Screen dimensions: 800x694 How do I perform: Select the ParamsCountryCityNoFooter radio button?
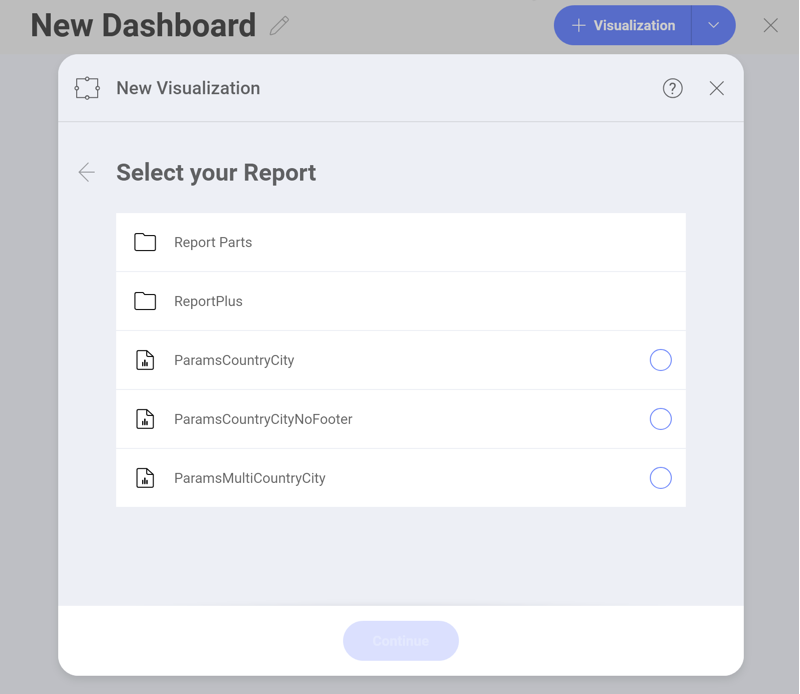point(661,418)
